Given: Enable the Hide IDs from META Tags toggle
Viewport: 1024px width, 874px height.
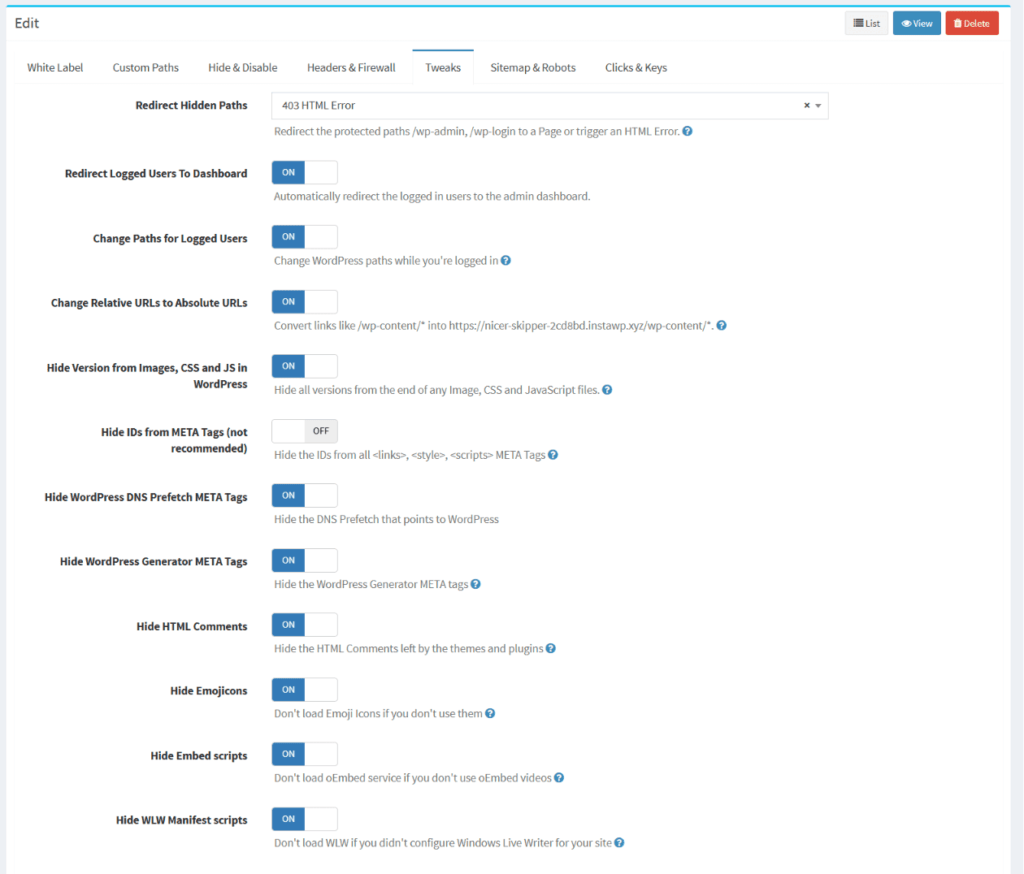Looking at the screenshot, I should (304, 430).
